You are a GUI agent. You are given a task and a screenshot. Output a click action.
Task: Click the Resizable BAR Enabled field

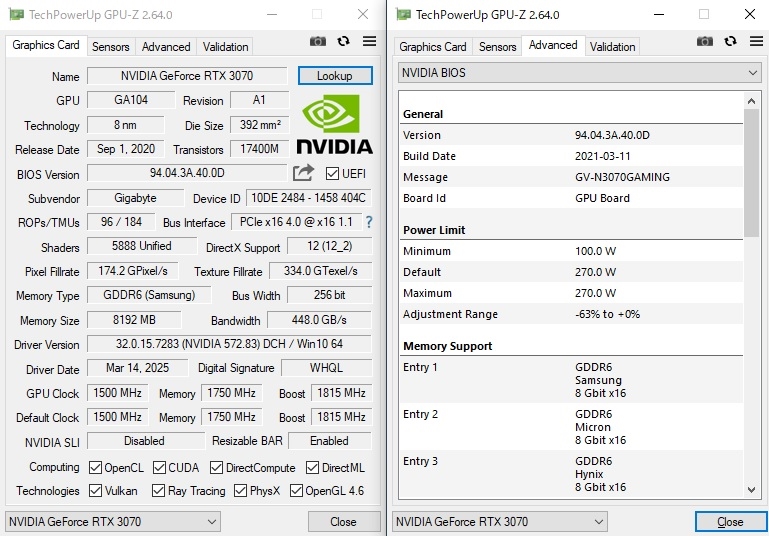[x=330, y=441]
